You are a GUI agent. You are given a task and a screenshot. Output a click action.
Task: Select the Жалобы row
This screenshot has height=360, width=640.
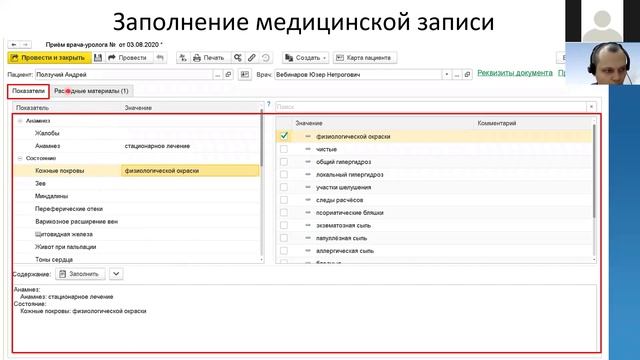pyautogui.click(x=137, y=133)
